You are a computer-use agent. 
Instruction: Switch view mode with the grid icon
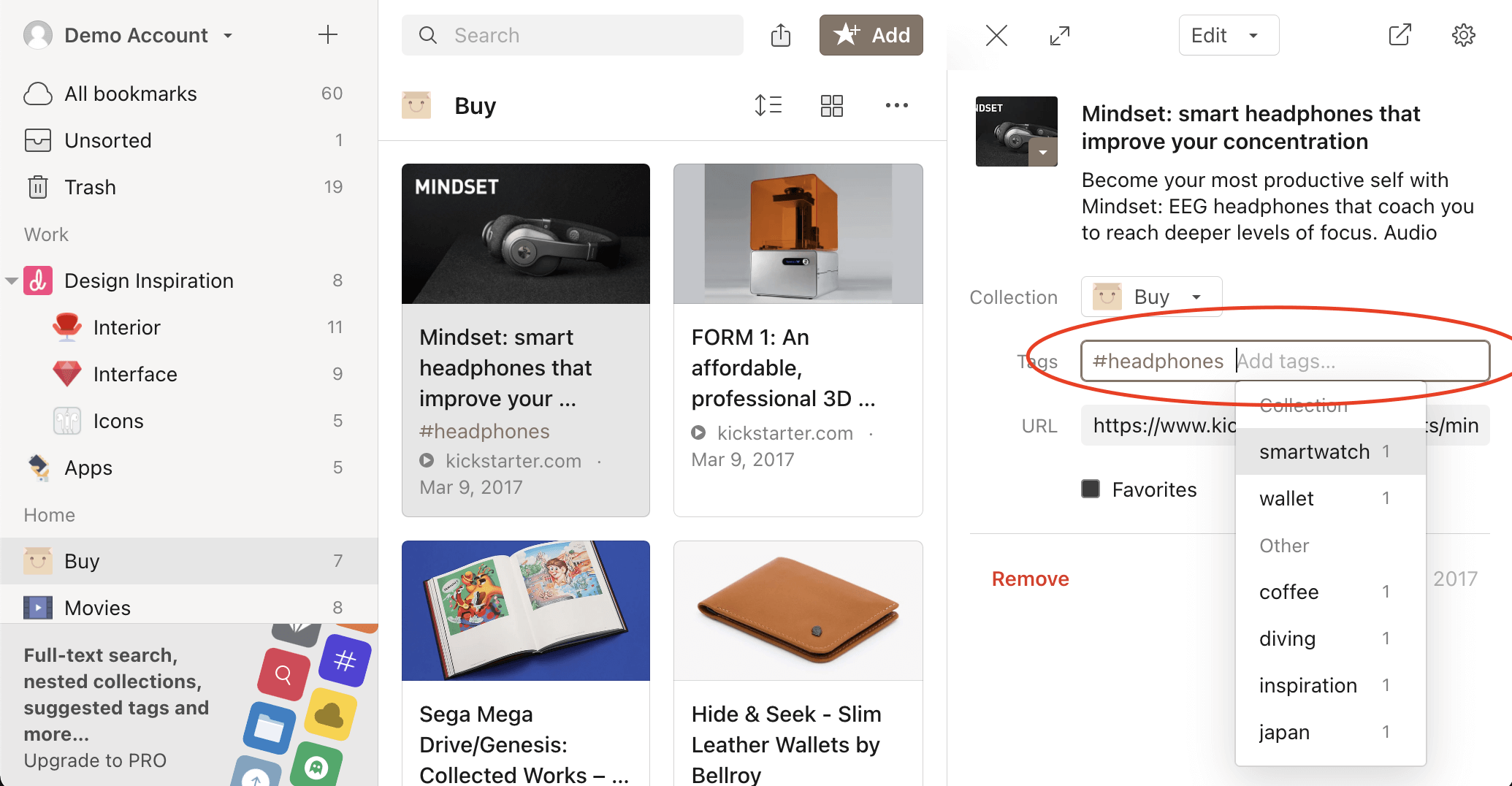click(831, 105)
